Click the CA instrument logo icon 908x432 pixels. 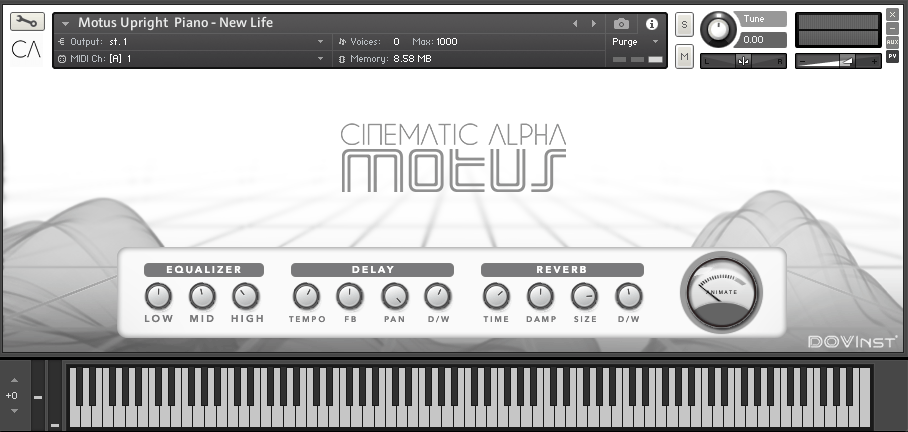click(x=27, y=50)
